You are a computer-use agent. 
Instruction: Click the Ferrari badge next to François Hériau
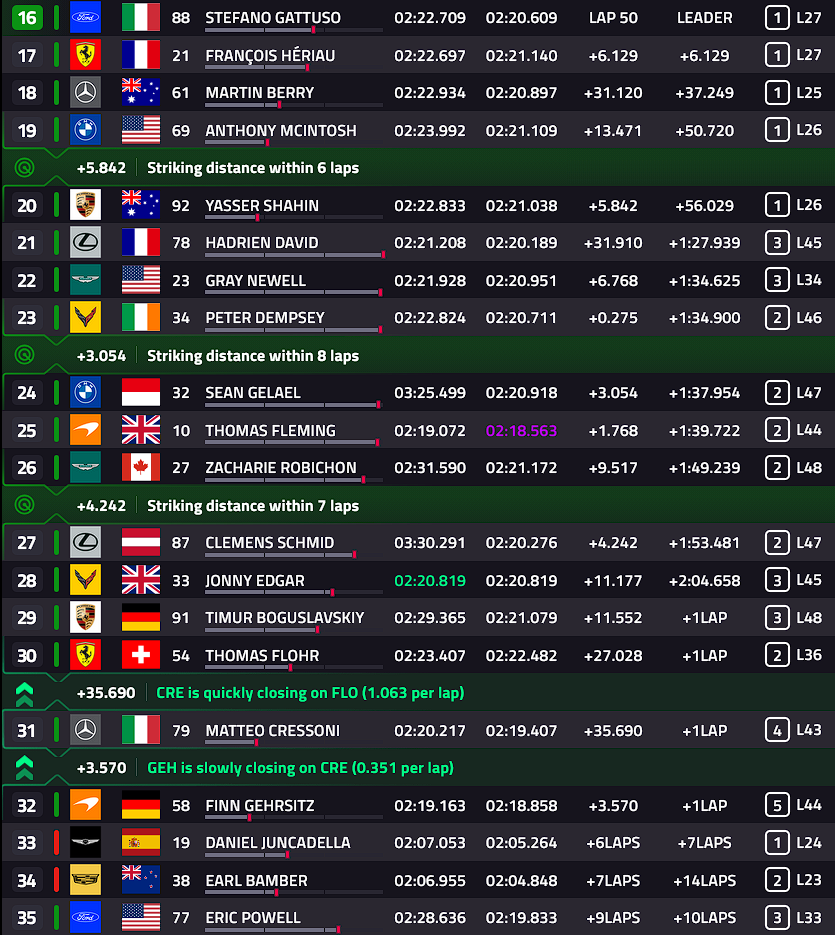pyautogui.click(x=85, y=55)
